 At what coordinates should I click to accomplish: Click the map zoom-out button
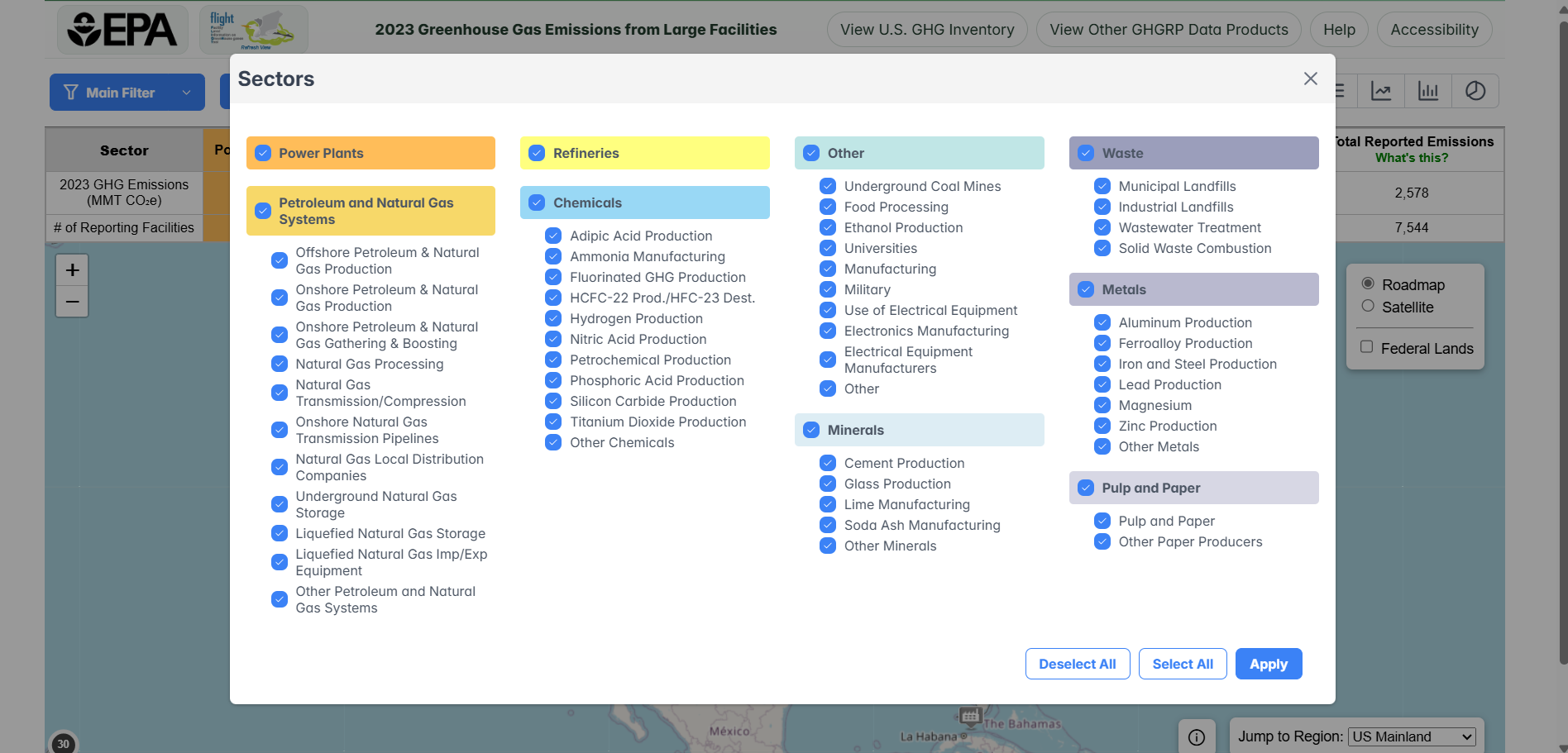coord(72,301)
